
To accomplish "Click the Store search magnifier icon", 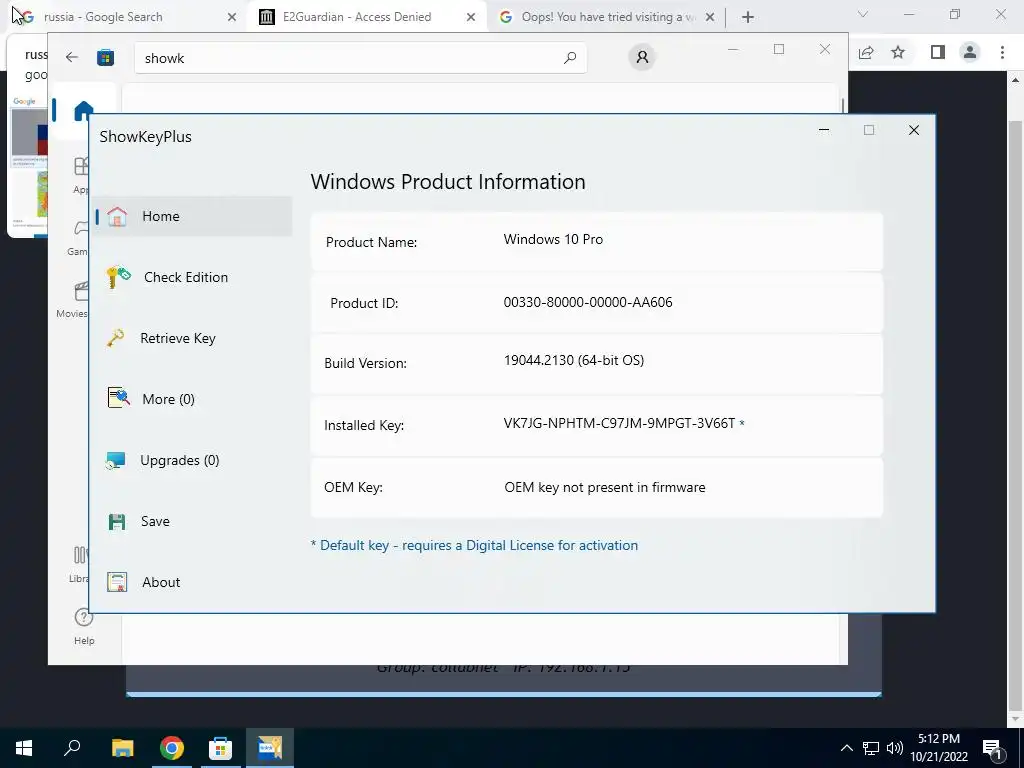I will tap(569, 58).
